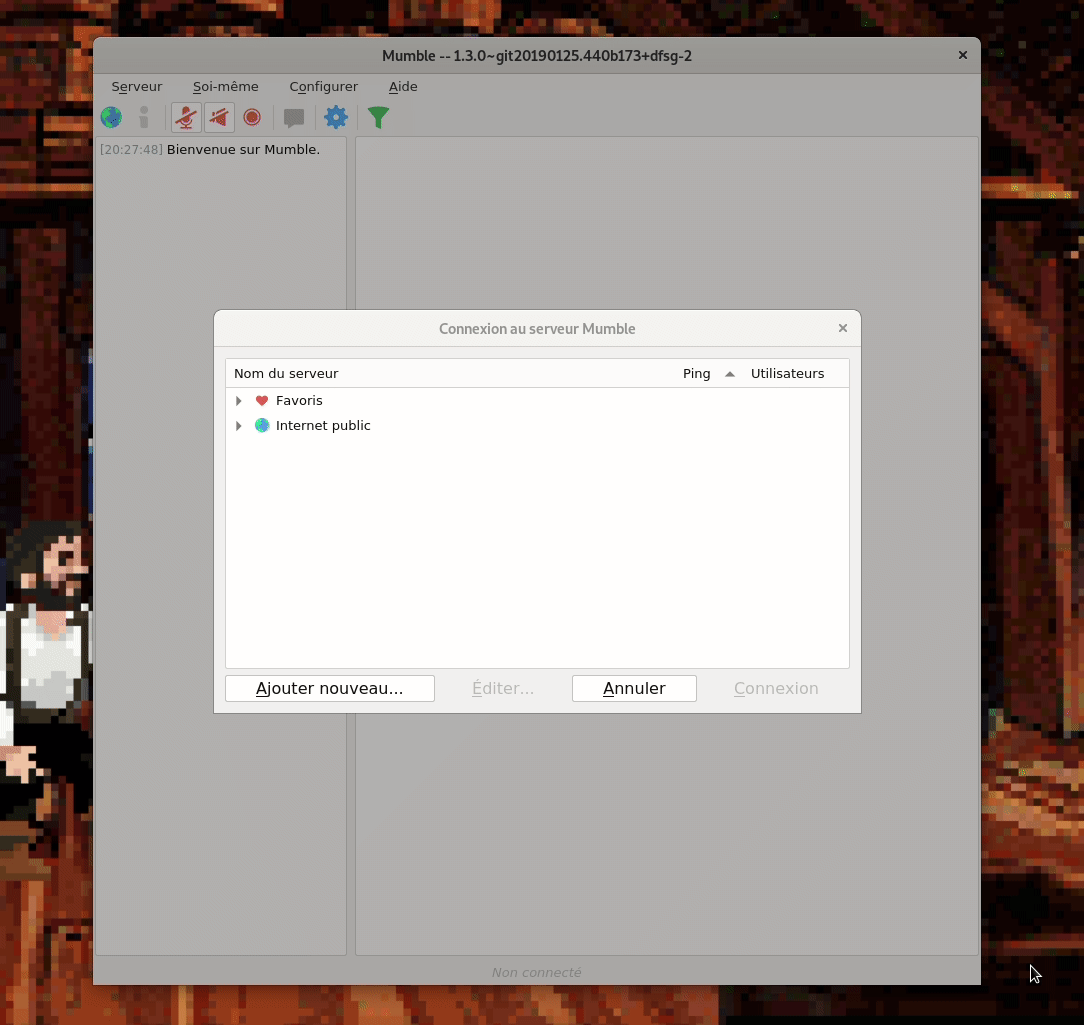
Task: Select the Internet public row
Action: click(537, 426)
